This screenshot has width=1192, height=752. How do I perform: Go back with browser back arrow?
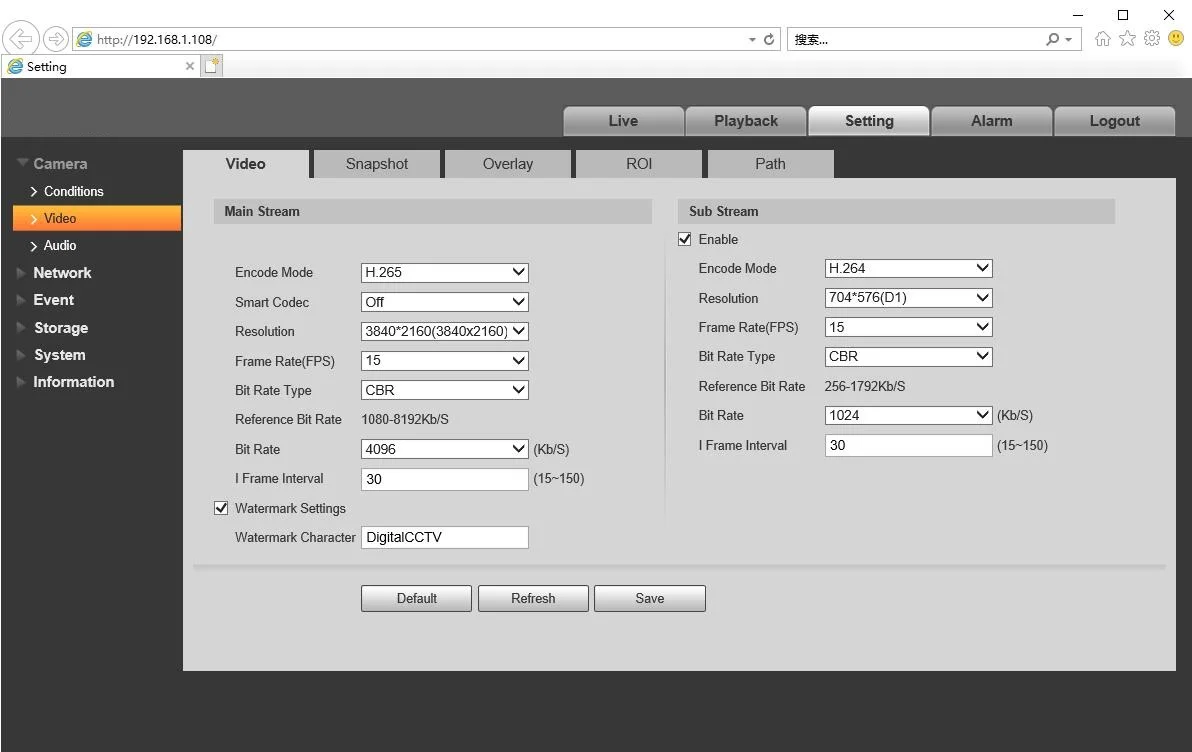point(21,38)
